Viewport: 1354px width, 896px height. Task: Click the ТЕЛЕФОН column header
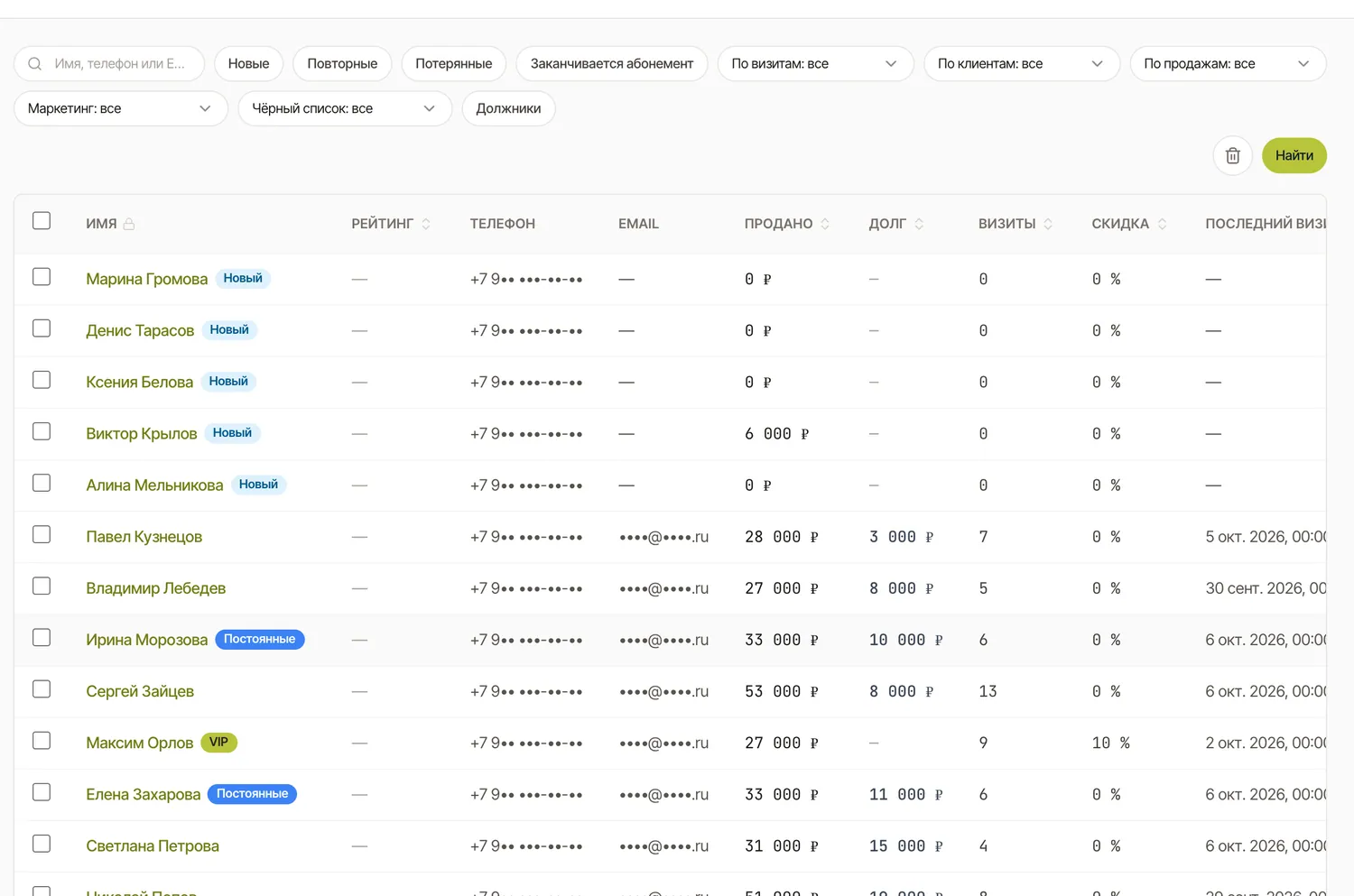(502, 224)
